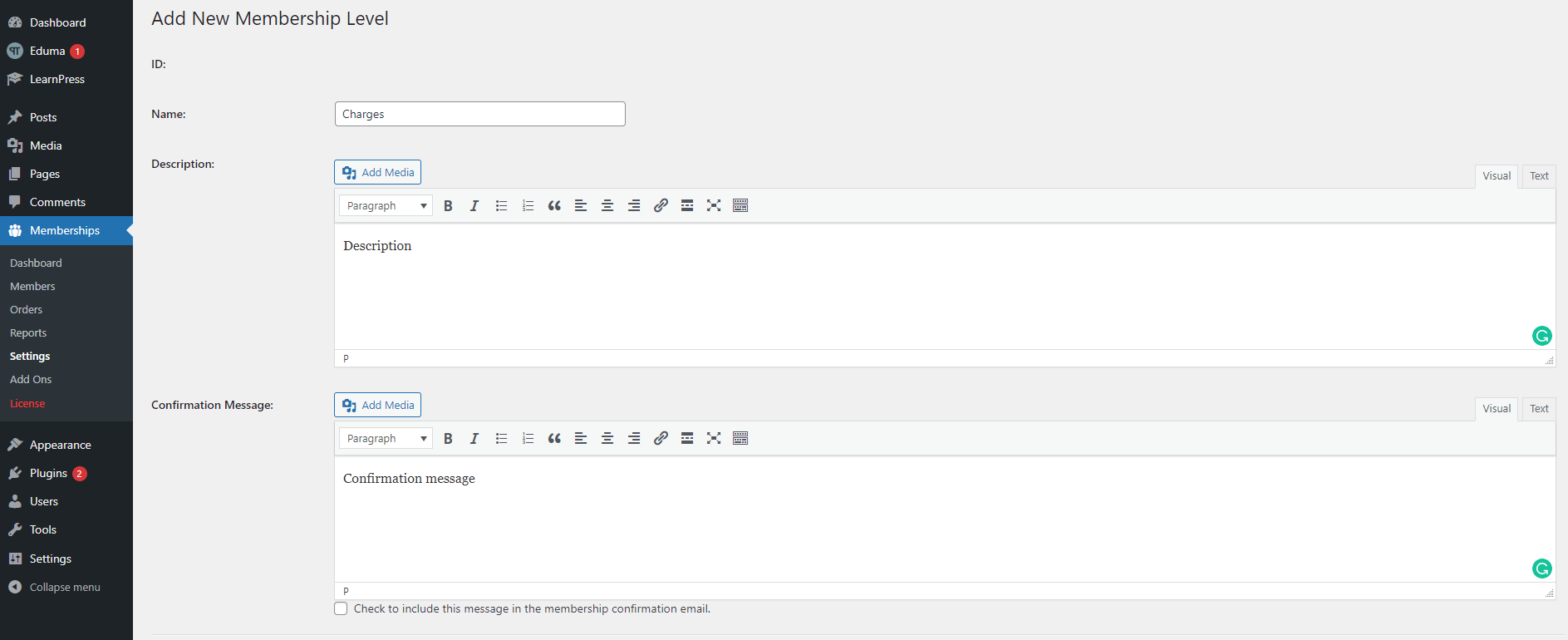The width and height of the screenshot is (1568, 640).
Task: Align left in the Confirmation Message editor
Action: tap(581, 438)
